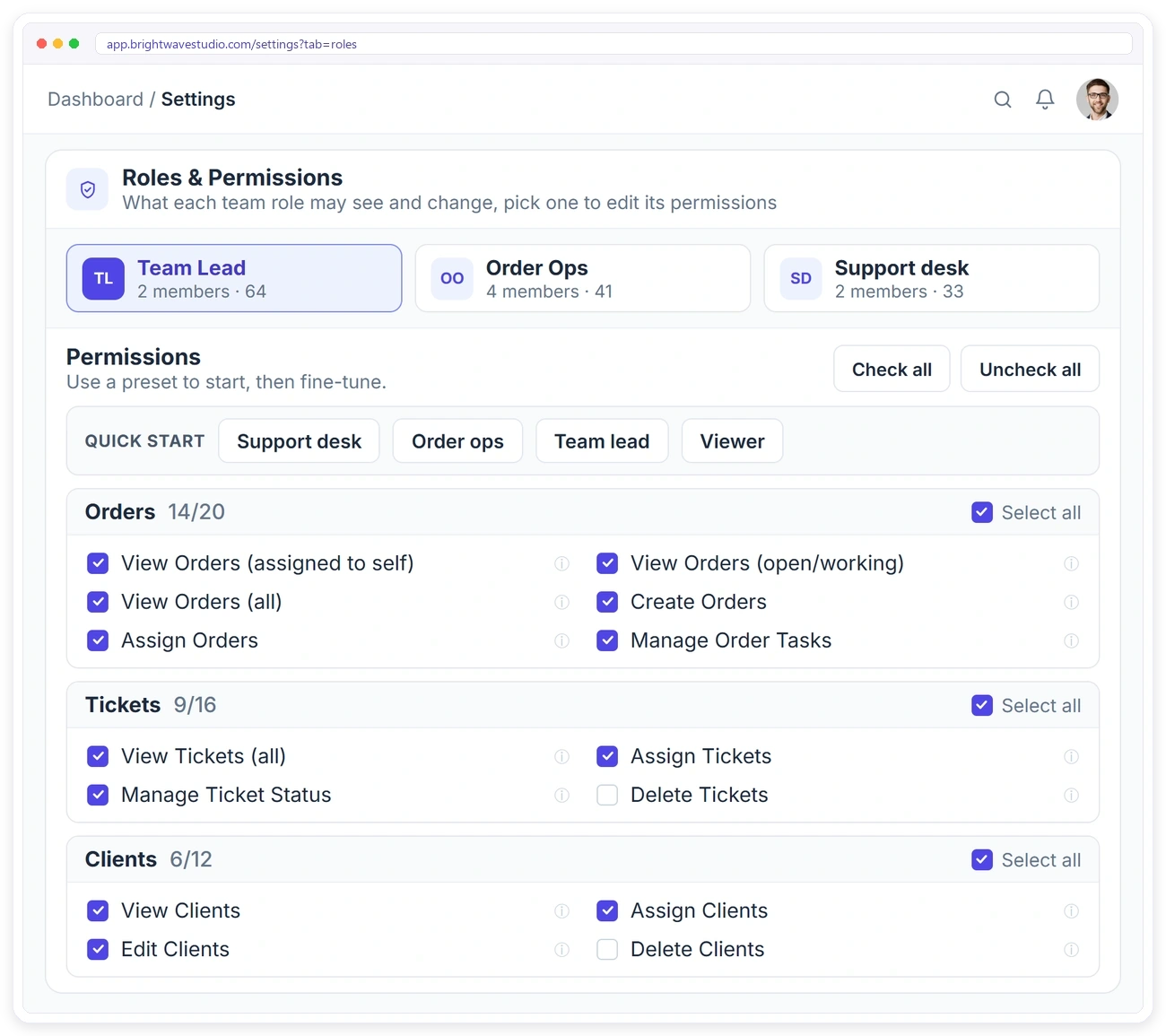The width and height of the screenshot is (1166, 1036).
Task: Show info for Assign Tickets
Action: pos(1071,756)
